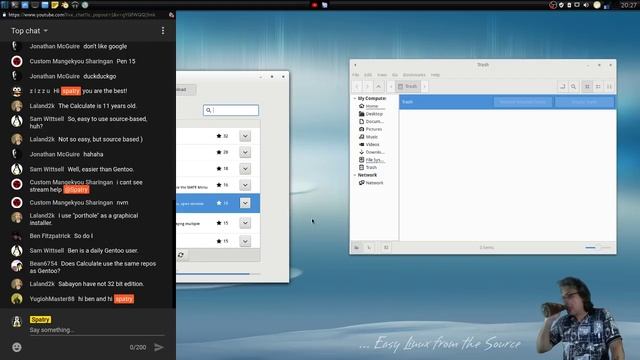Click hide sidebar icon in status bar

tap(386, 247)
